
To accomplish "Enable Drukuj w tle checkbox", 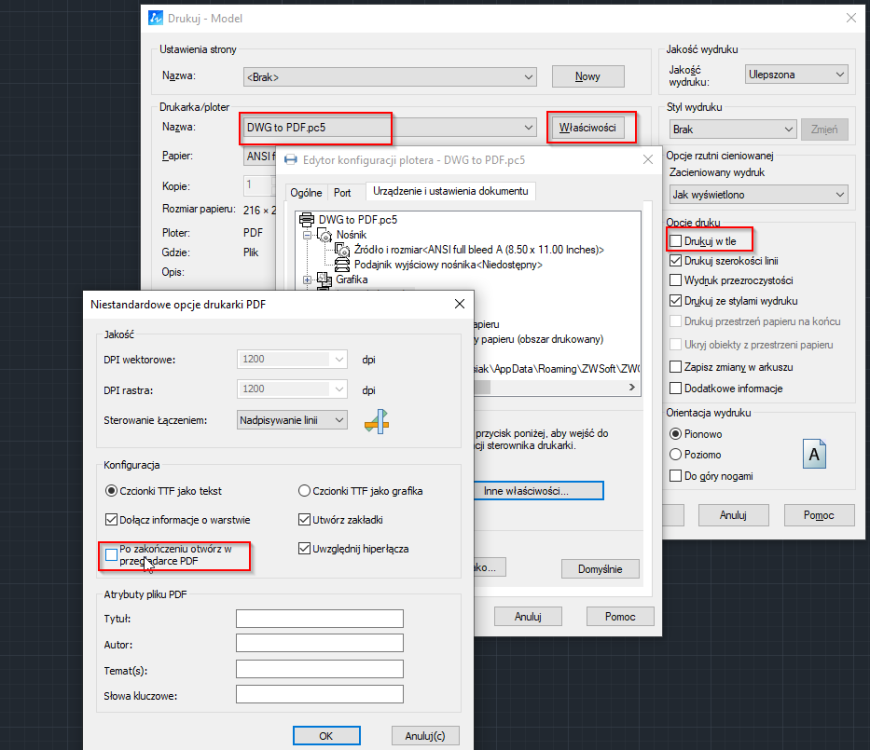I will coord(675,241).
